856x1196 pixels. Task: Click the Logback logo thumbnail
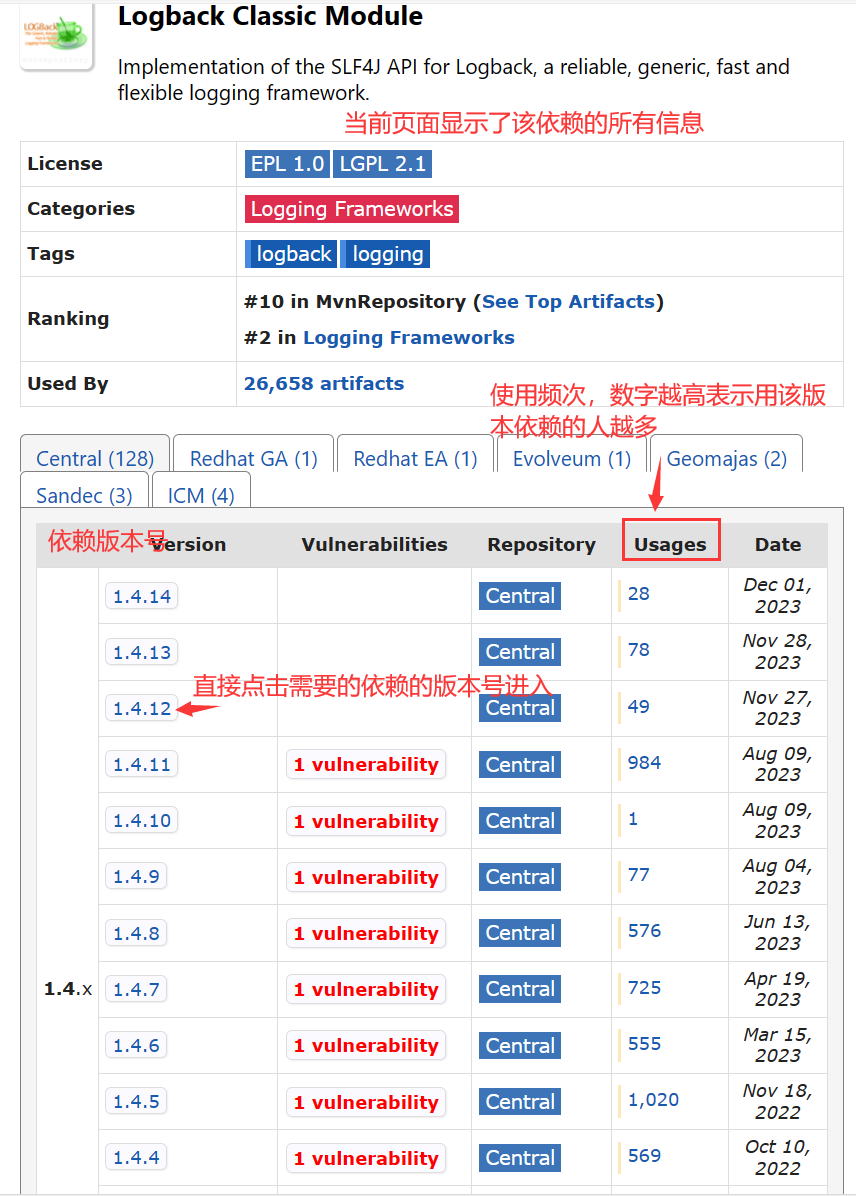(x=56, y=37)
